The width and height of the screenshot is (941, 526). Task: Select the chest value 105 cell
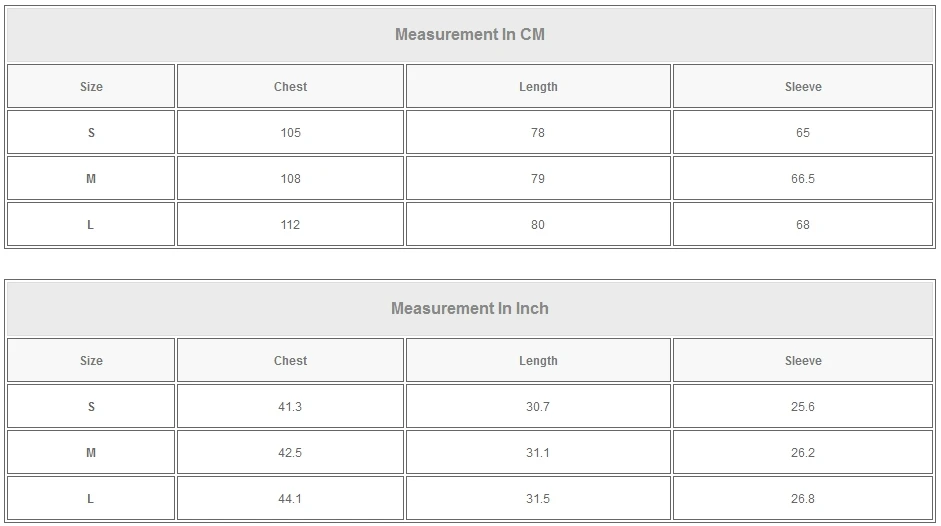pos(291,133)
